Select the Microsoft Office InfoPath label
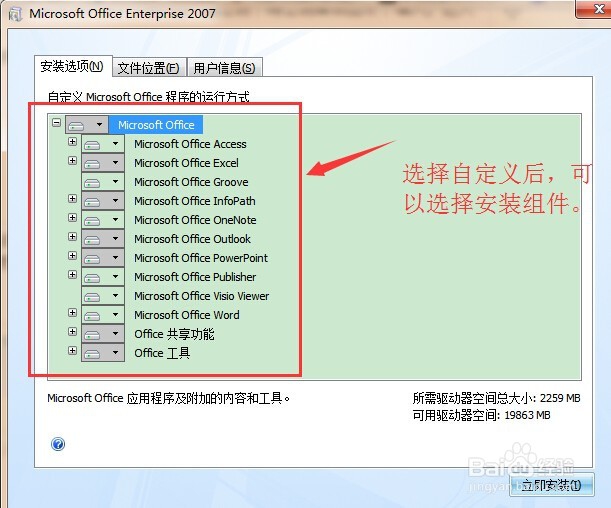The height and width of the screenshot is (508, 611). click(x=195, y=201)
